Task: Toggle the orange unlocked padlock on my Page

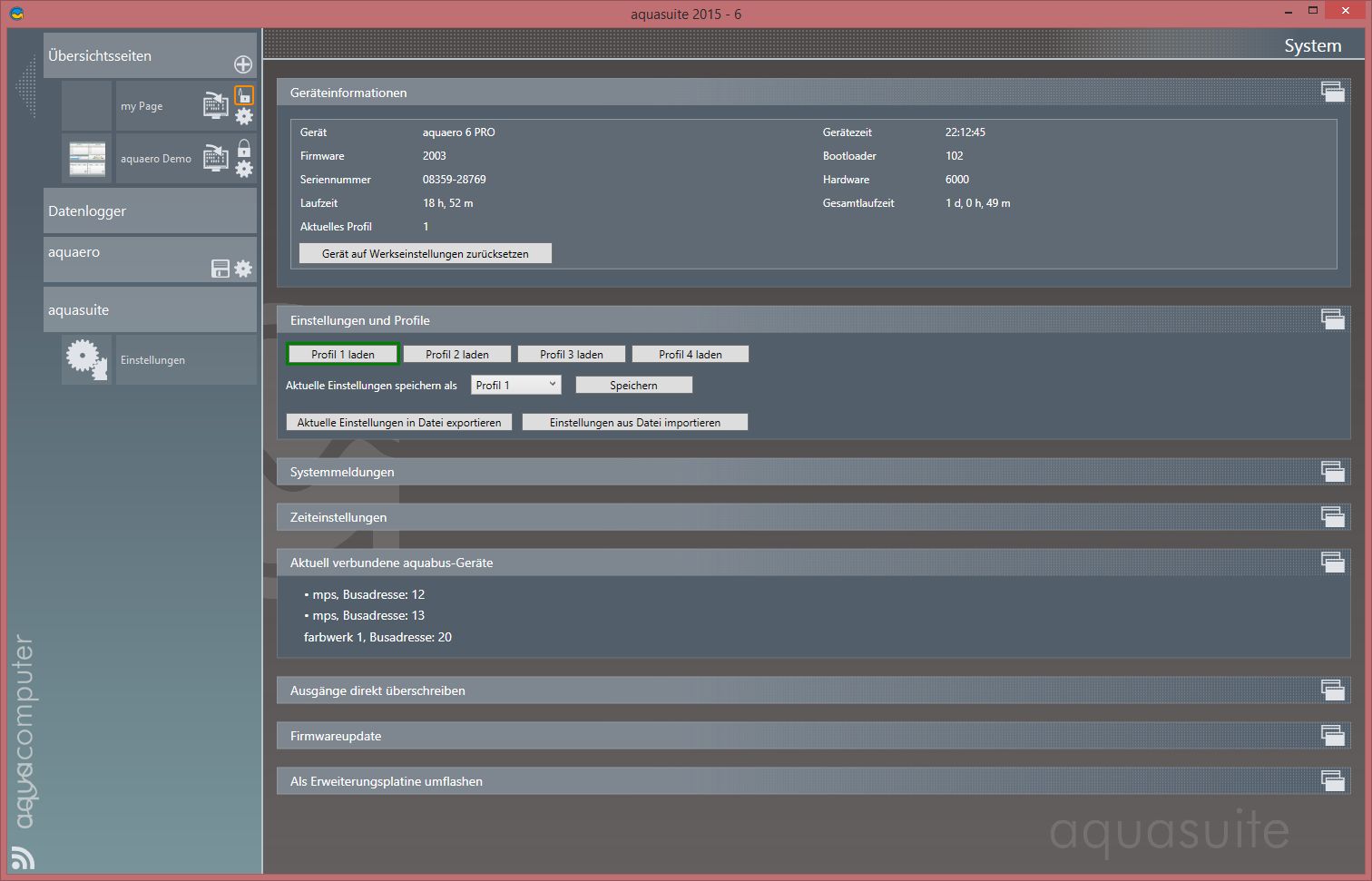Action: click(244, 95)
